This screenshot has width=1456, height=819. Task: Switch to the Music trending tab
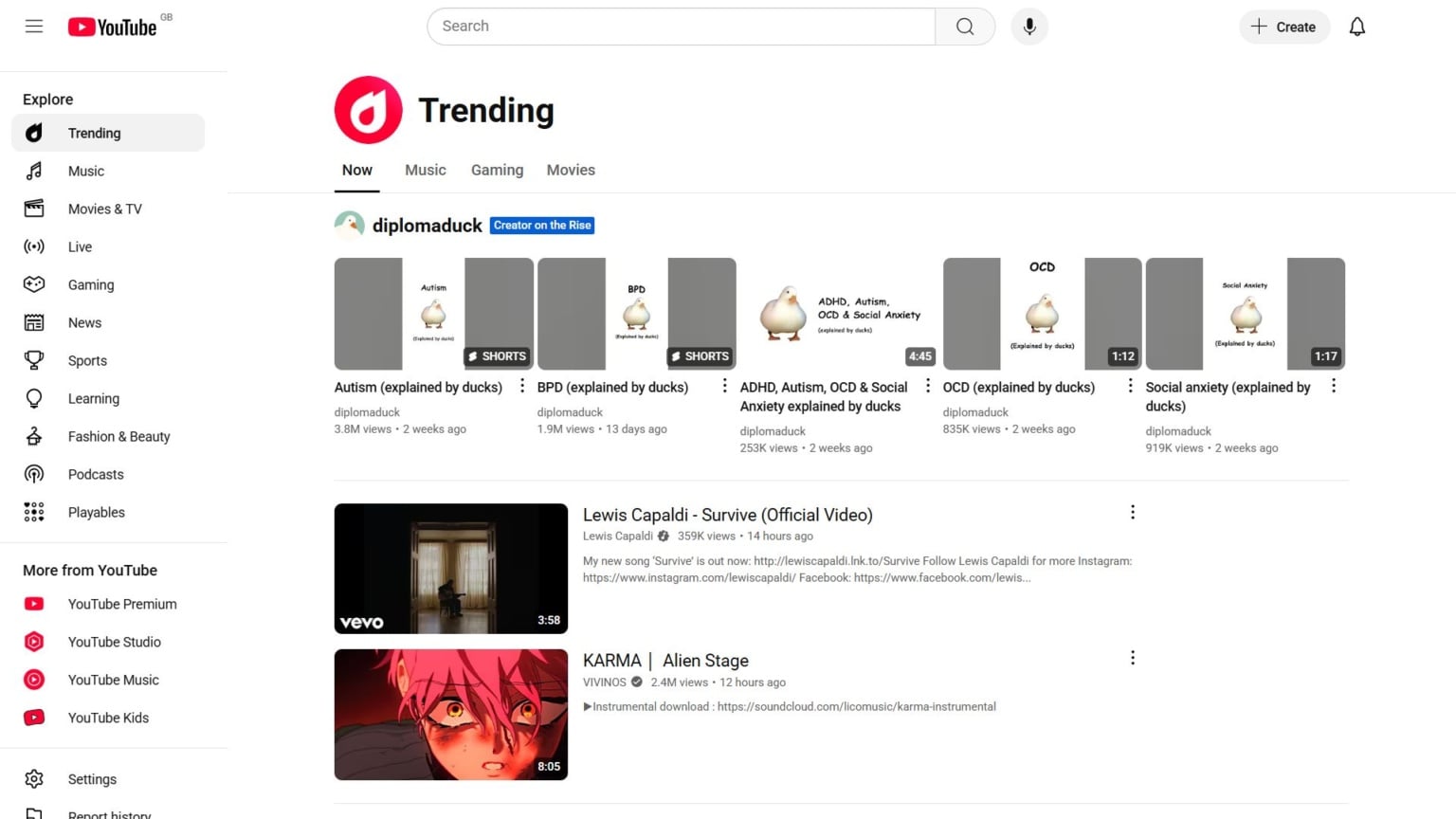(x=425, y=170)
